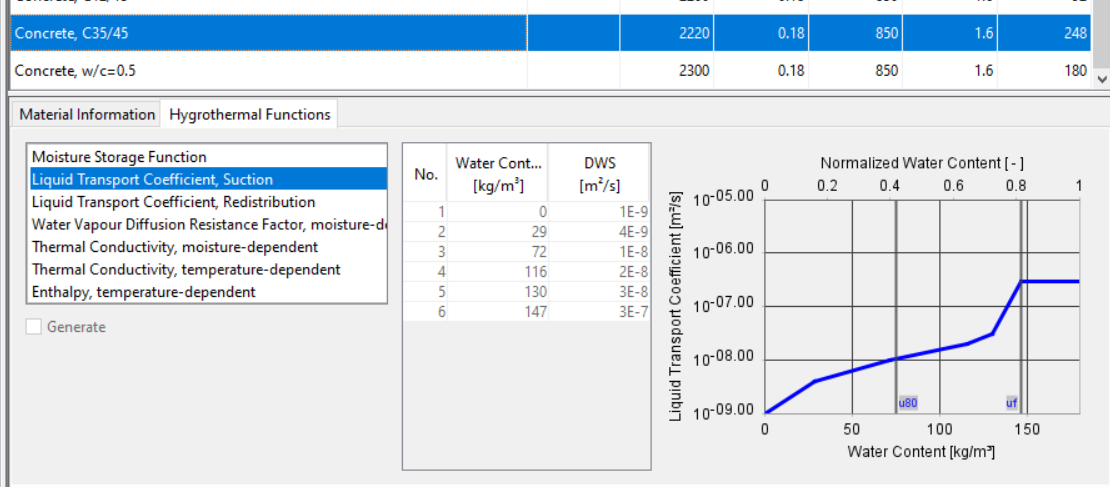Image resolution: width=1110 pixels, height=487 pixels.
Task: Select Thermal Conductivity, temperature-dependent
Action: click(186, 269)
